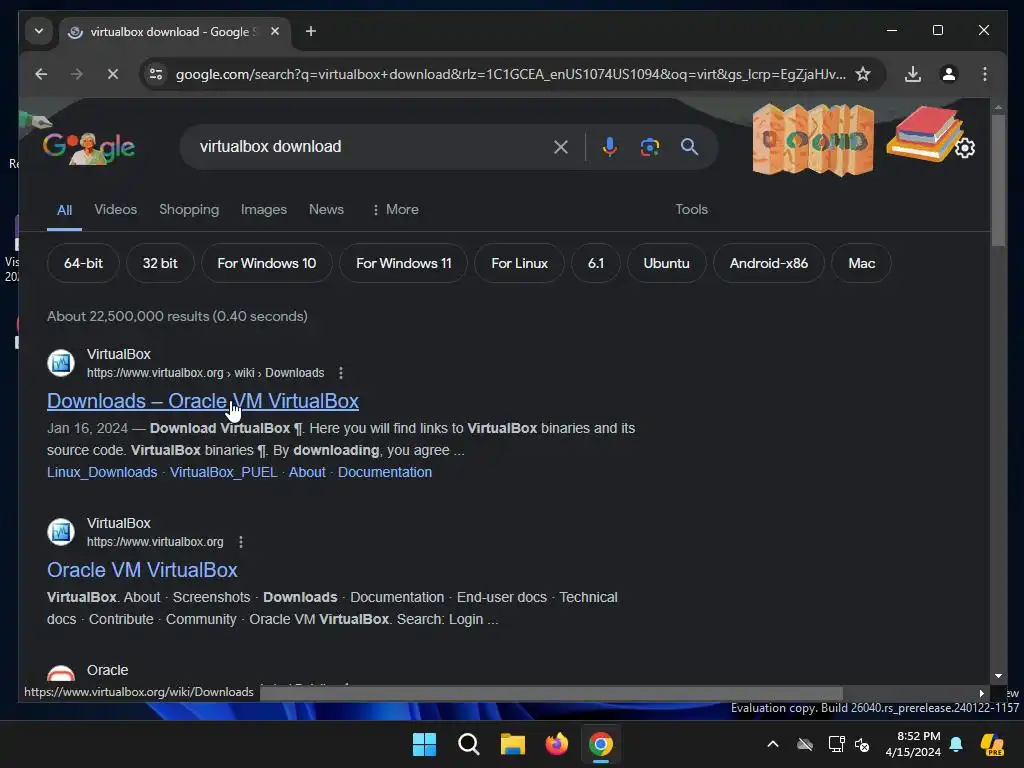
Task: Click the page vertical scrollbar
Action: tap(998, 180)
